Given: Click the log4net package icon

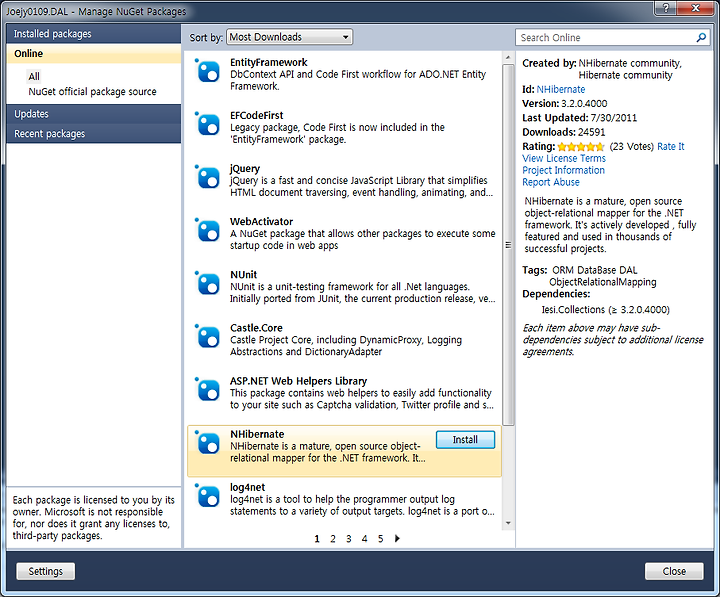Looking at the screenshot, I should pos(208,496).
